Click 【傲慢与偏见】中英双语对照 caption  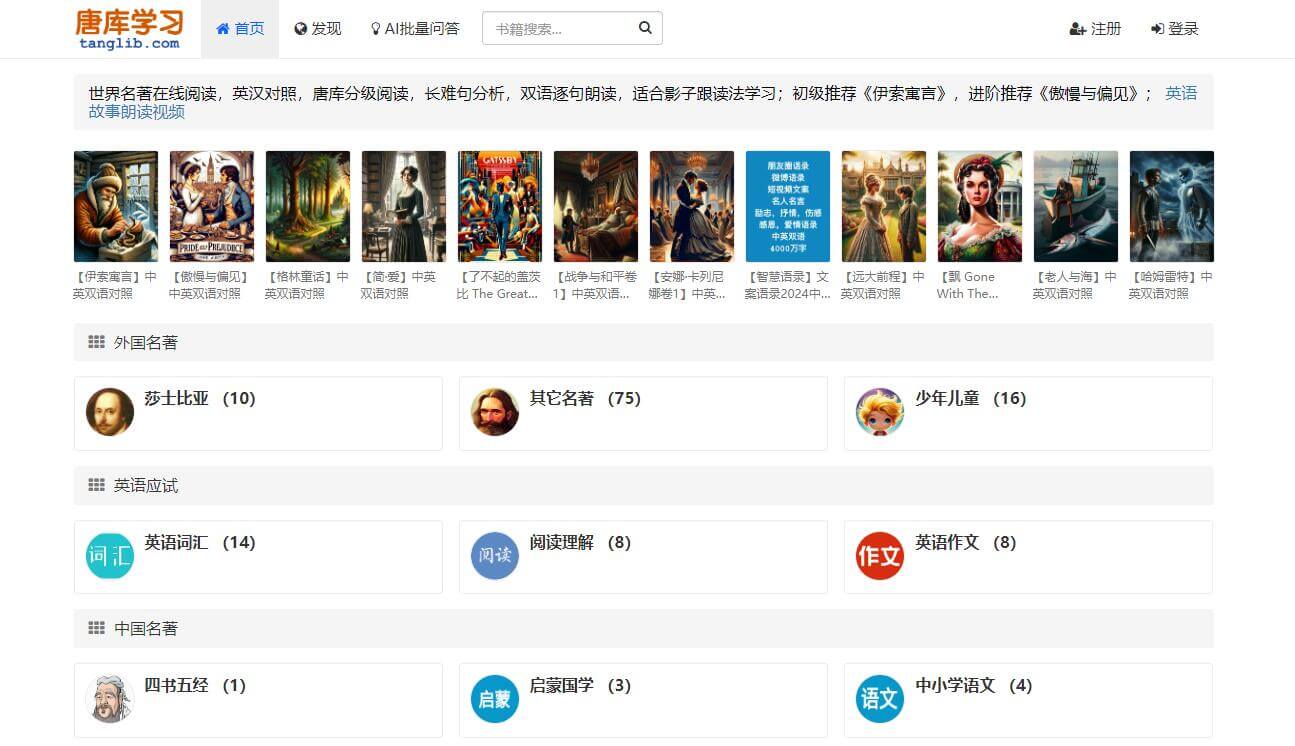point(212,285)
